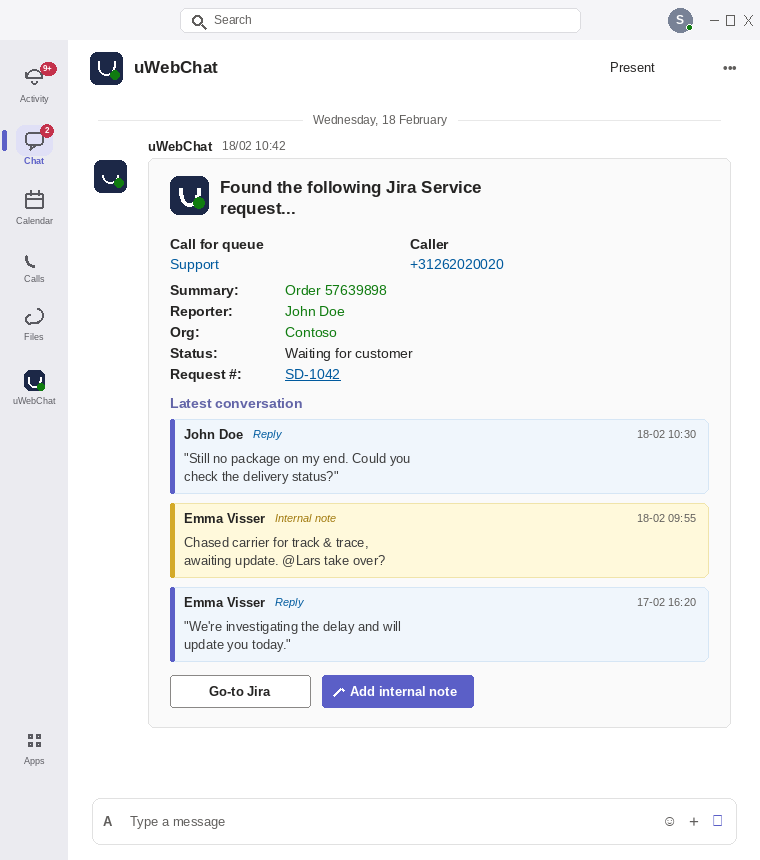Open the Activity feed in sidebar
760x860 pixels.
34,83
